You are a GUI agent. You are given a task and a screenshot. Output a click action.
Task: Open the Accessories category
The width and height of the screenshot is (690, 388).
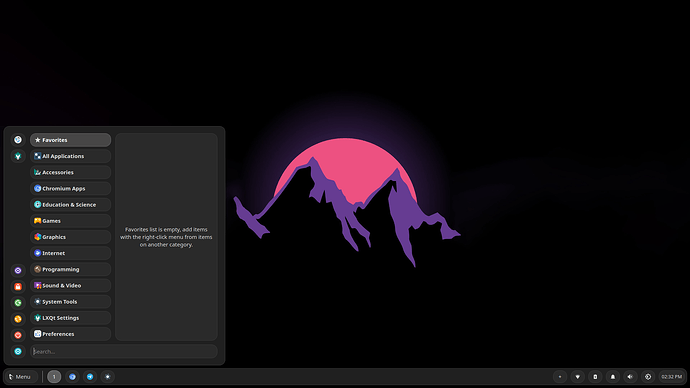point(70,172)
